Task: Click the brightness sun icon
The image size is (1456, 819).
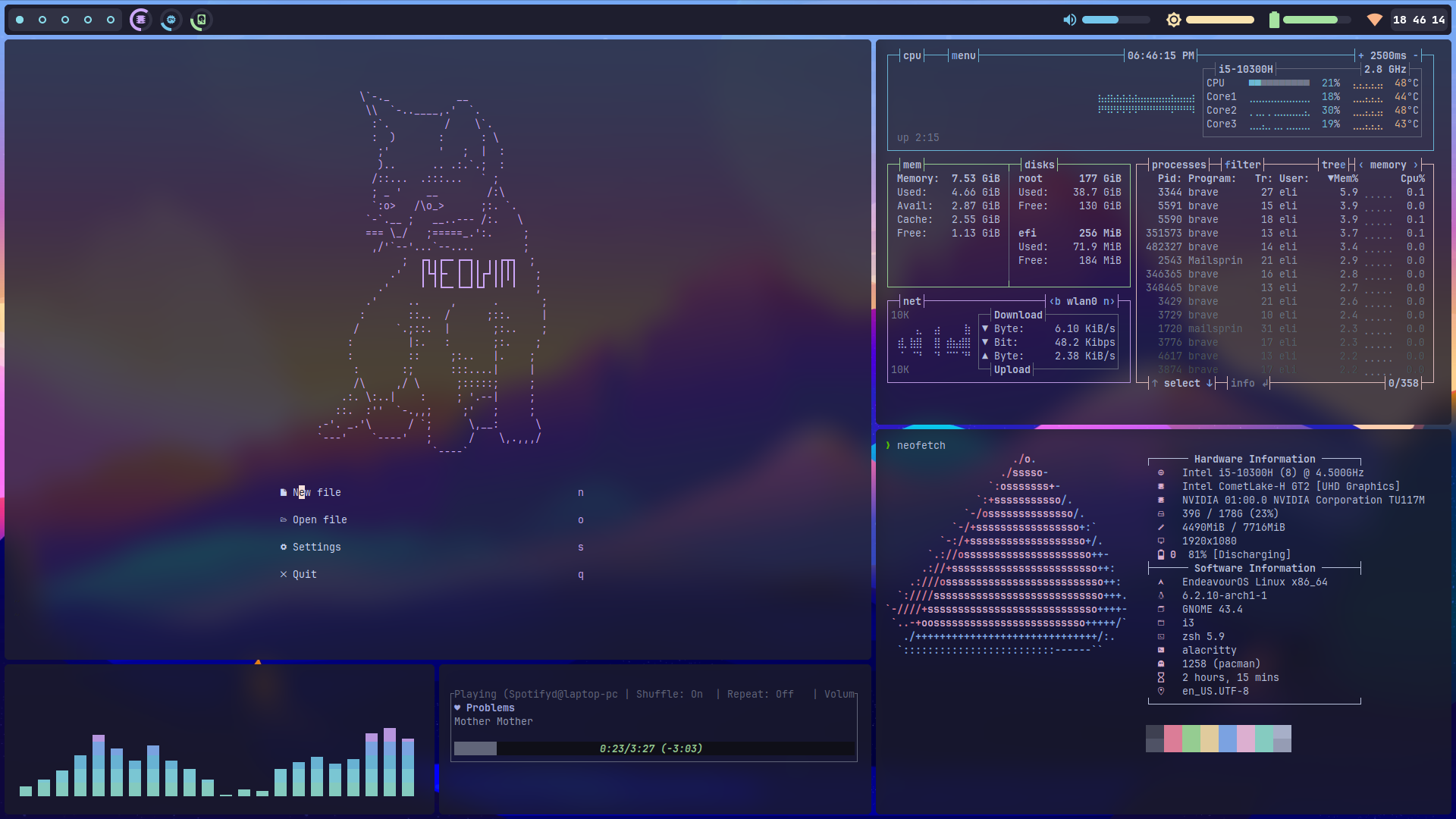Action: tap(1173, 20)
